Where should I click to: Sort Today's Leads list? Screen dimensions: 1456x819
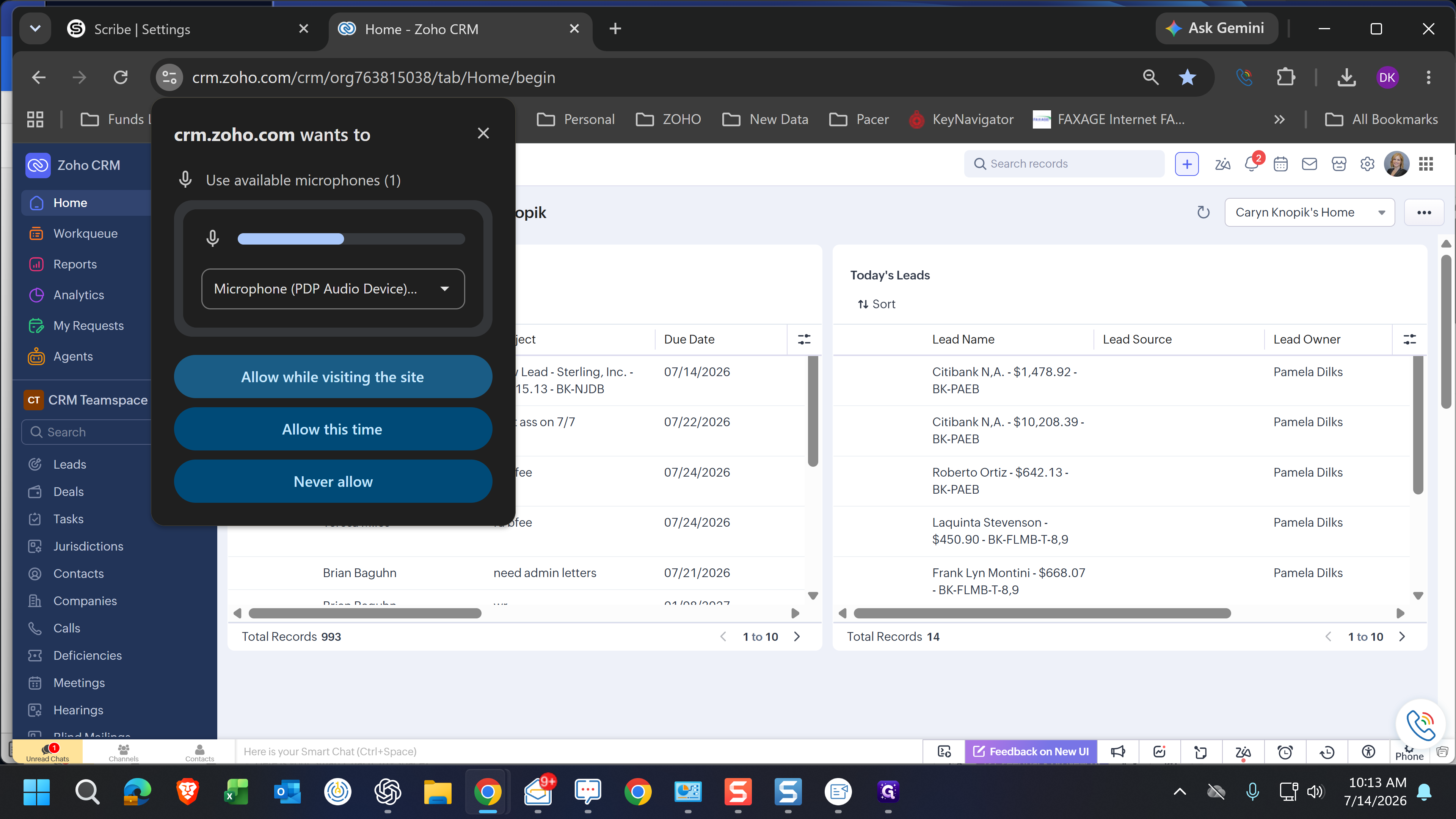(876, 304)
